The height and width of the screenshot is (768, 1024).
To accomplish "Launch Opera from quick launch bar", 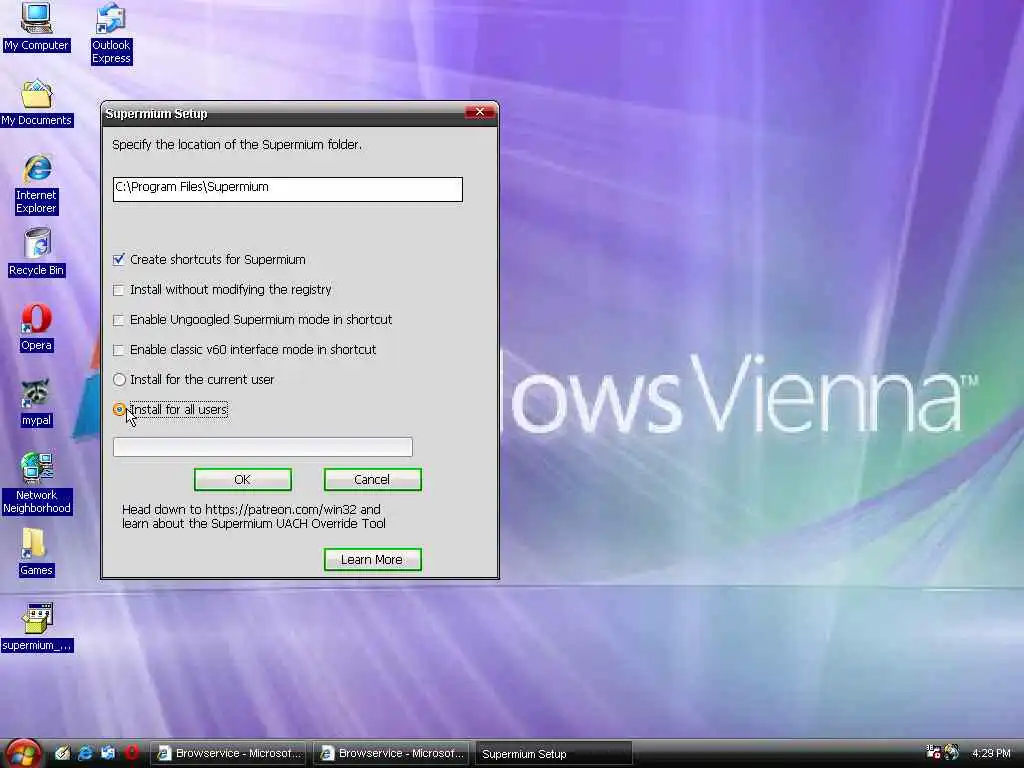I will tap(131, 753).
